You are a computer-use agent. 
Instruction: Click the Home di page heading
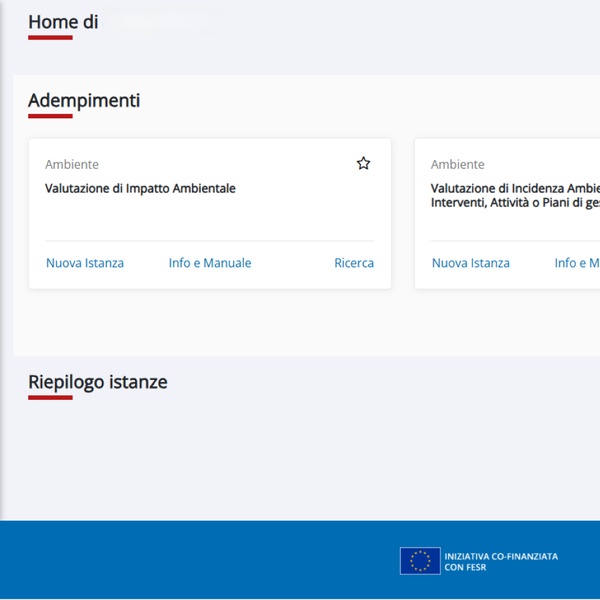click(x=63, y=22)
